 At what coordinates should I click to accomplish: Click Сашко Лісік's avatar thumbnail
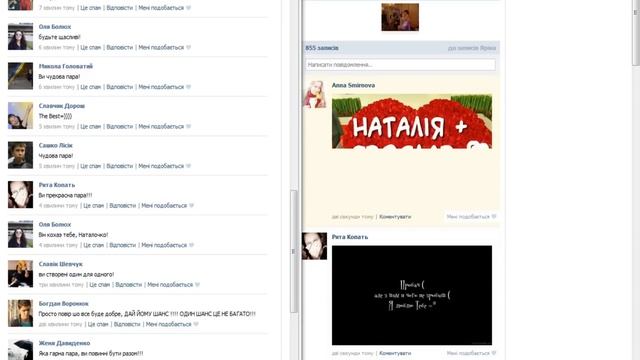(20, 155)
